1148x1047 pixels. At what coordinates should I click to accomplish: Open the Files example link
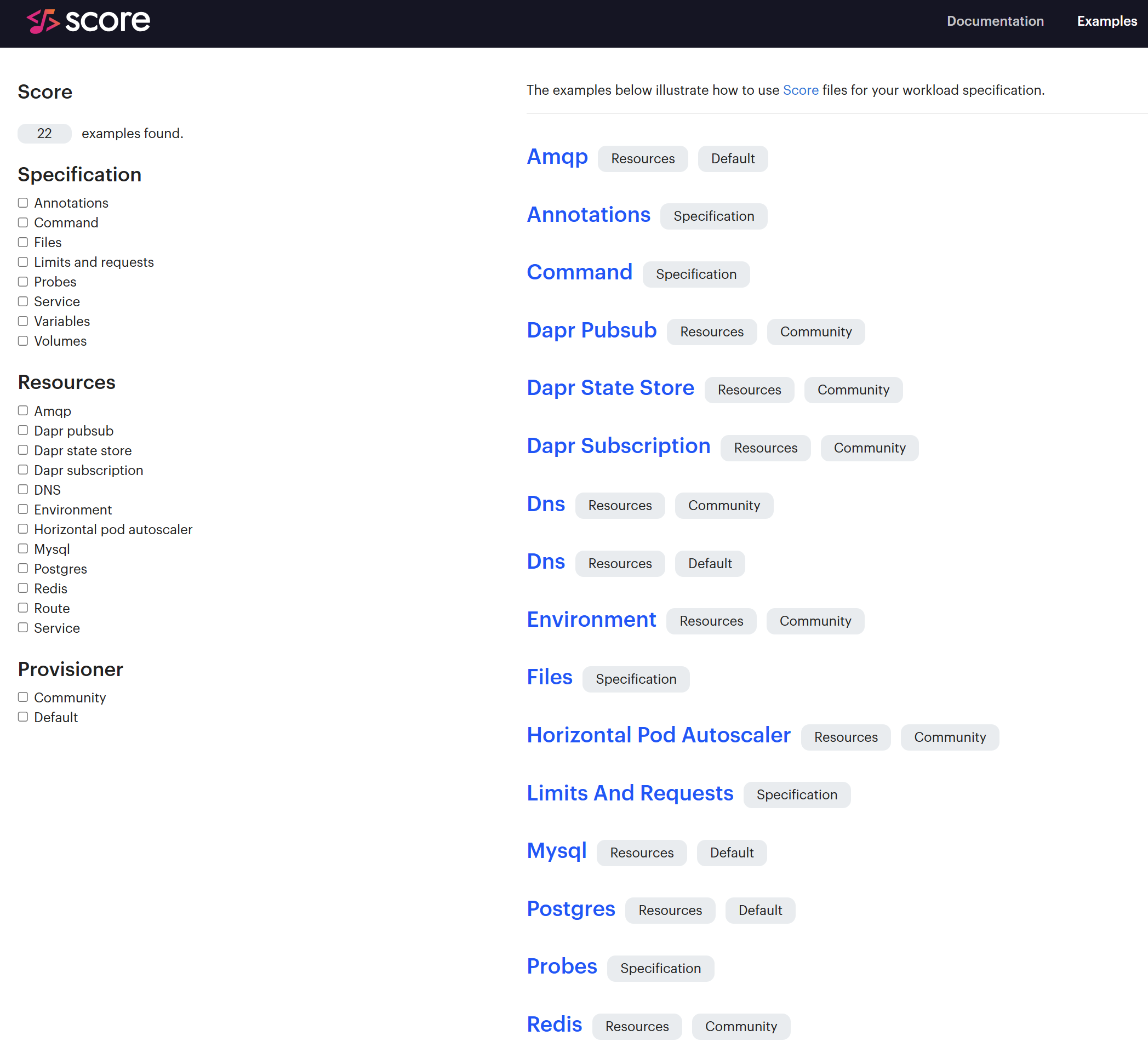point(550,677)
